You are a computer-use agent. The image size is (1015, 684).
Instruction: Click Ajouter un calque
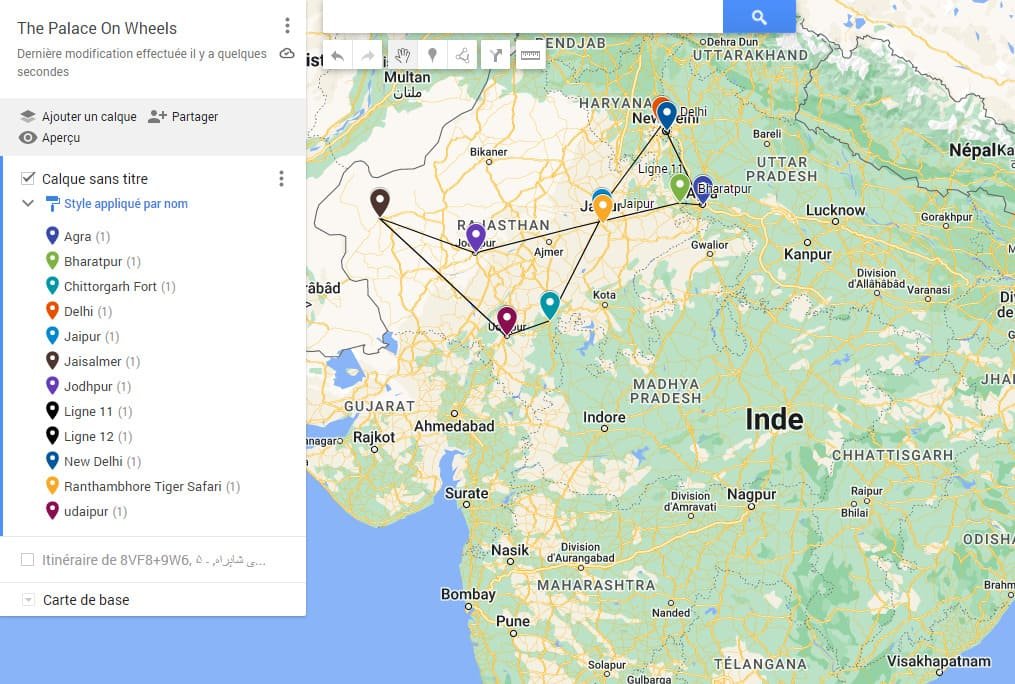(x=78, y=116)
